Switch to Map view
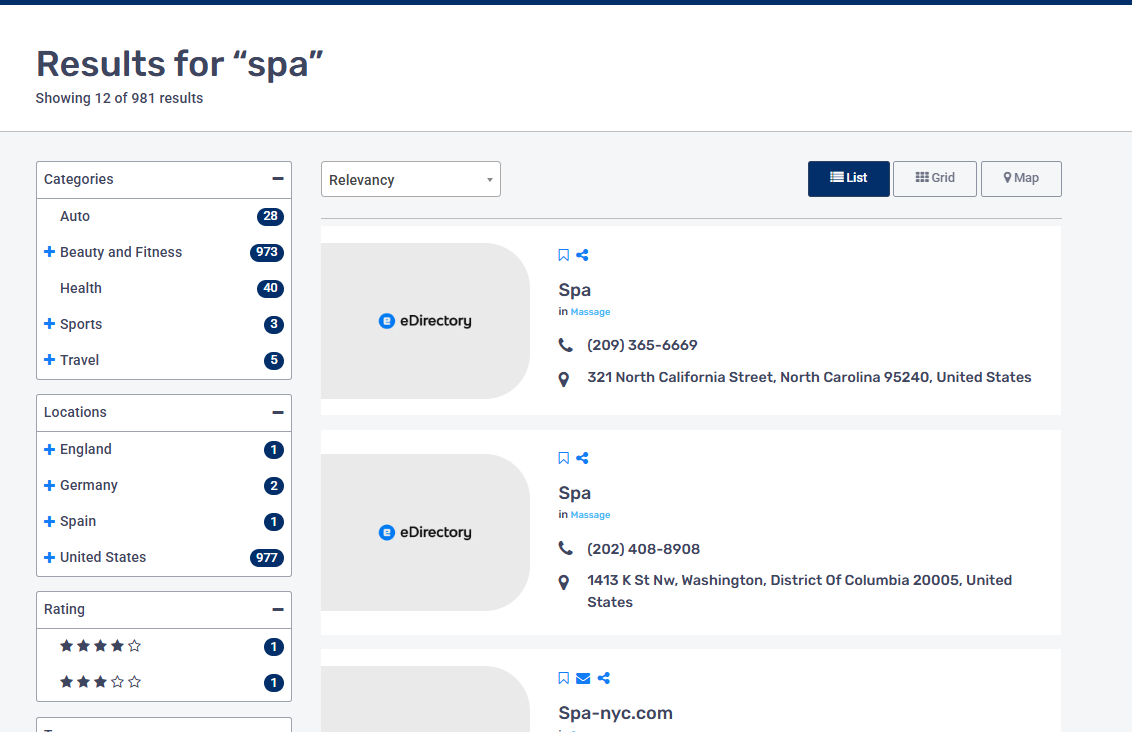Viewport: 1132px width, 732px height. (x=1021, y=178)
